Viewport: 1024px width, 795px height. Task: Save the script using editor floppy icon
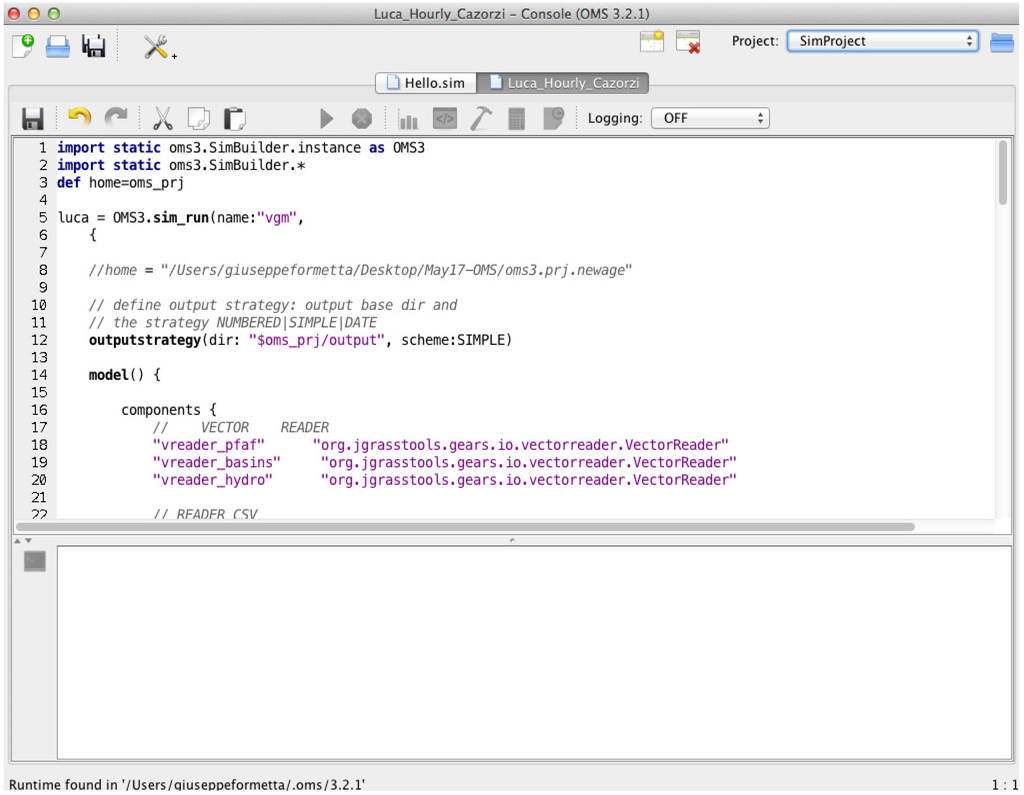[33, 119]
